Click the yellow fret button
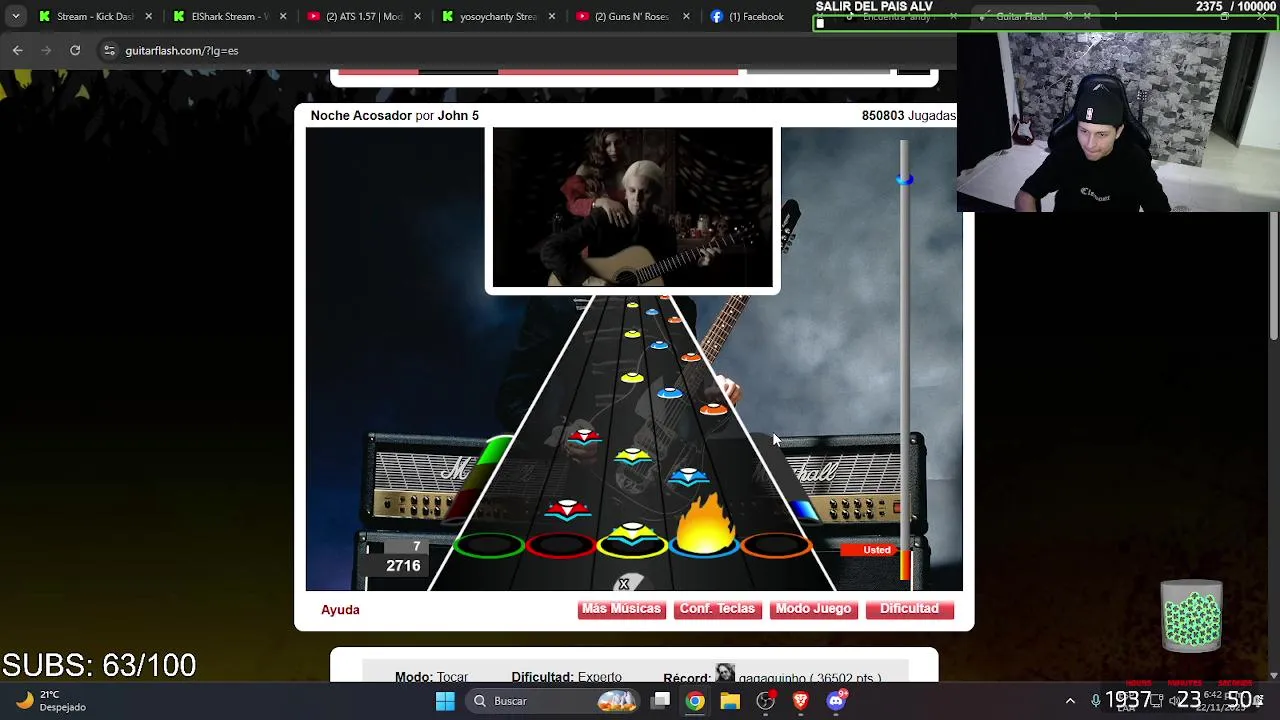Viewport: 1280px width, 720px height. [x=632, y=543]
